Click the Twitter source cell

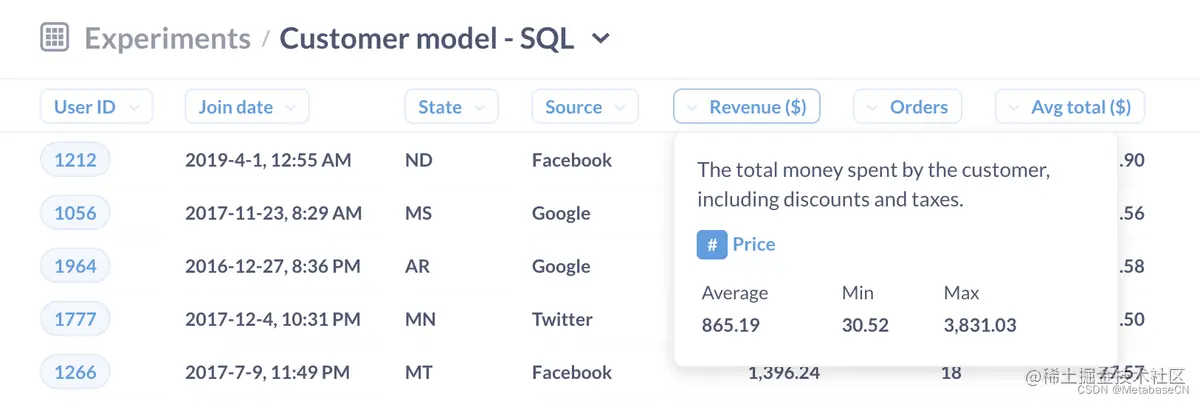click(562, 319)
